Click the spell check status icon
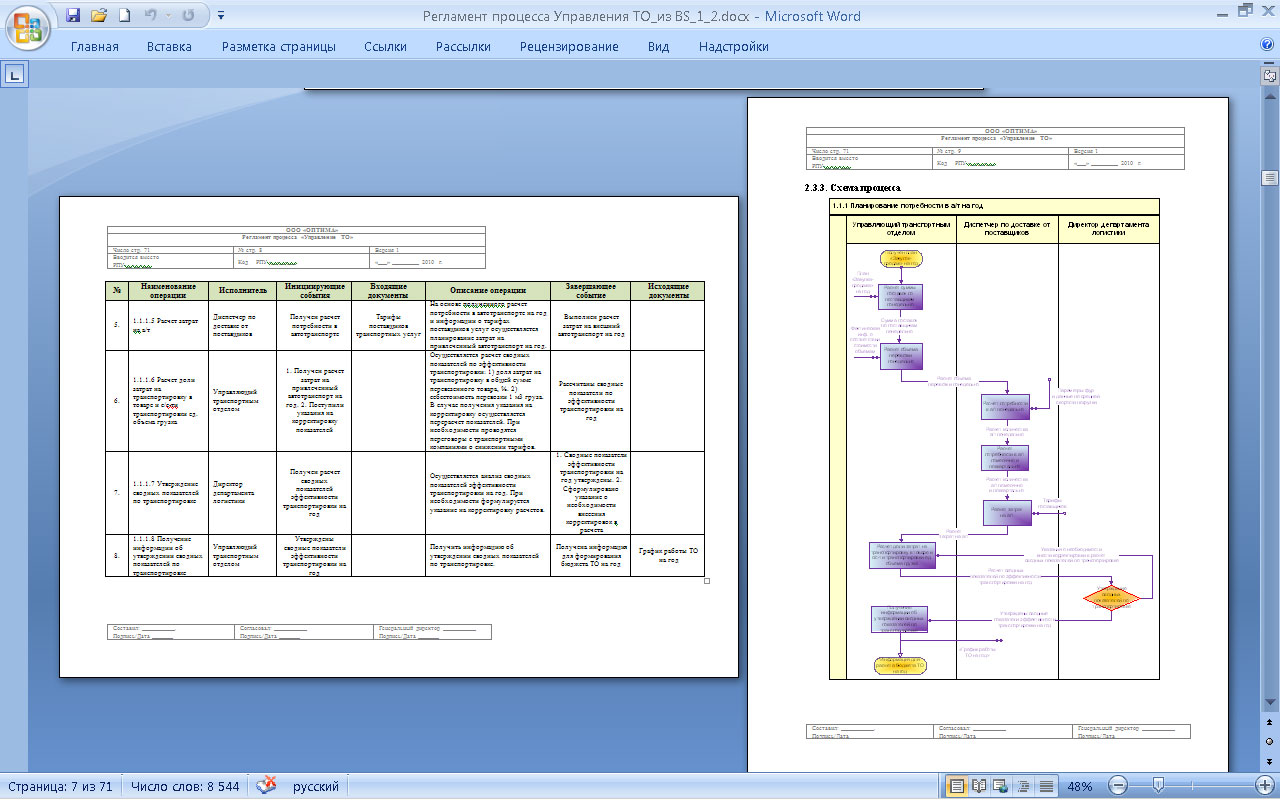 tap(267, 786)
